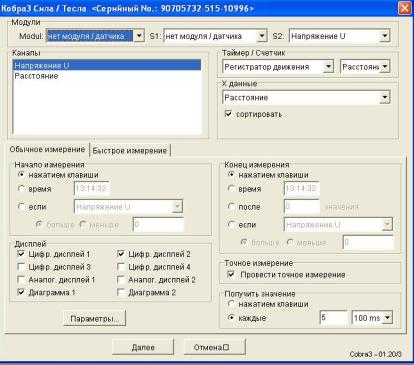
Task: Enable Диаграмма 2 checkbox
Action: pyautogui.click(x=121, y=292)
